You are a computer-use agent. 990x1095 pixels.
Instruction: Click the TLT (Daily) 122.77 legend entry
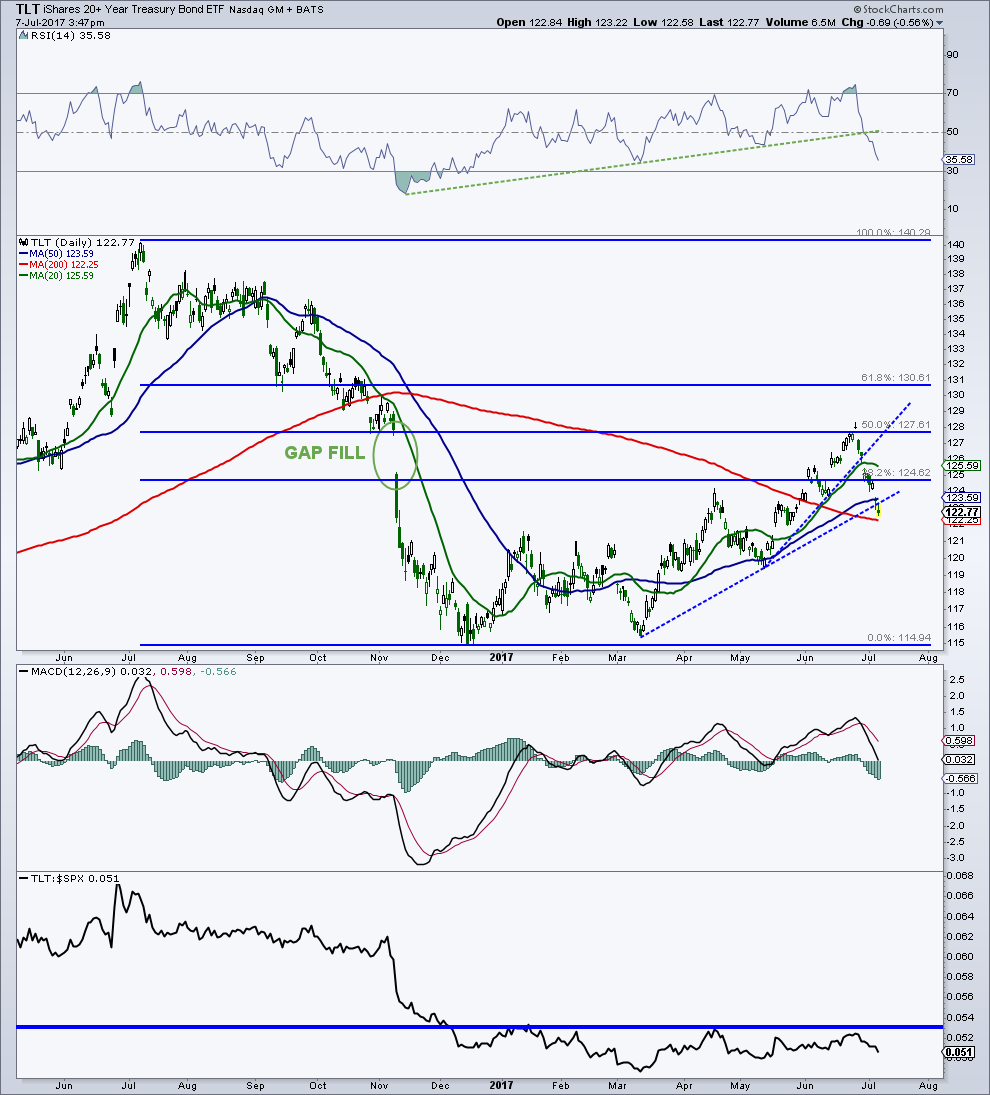click(x=82, y=242)
